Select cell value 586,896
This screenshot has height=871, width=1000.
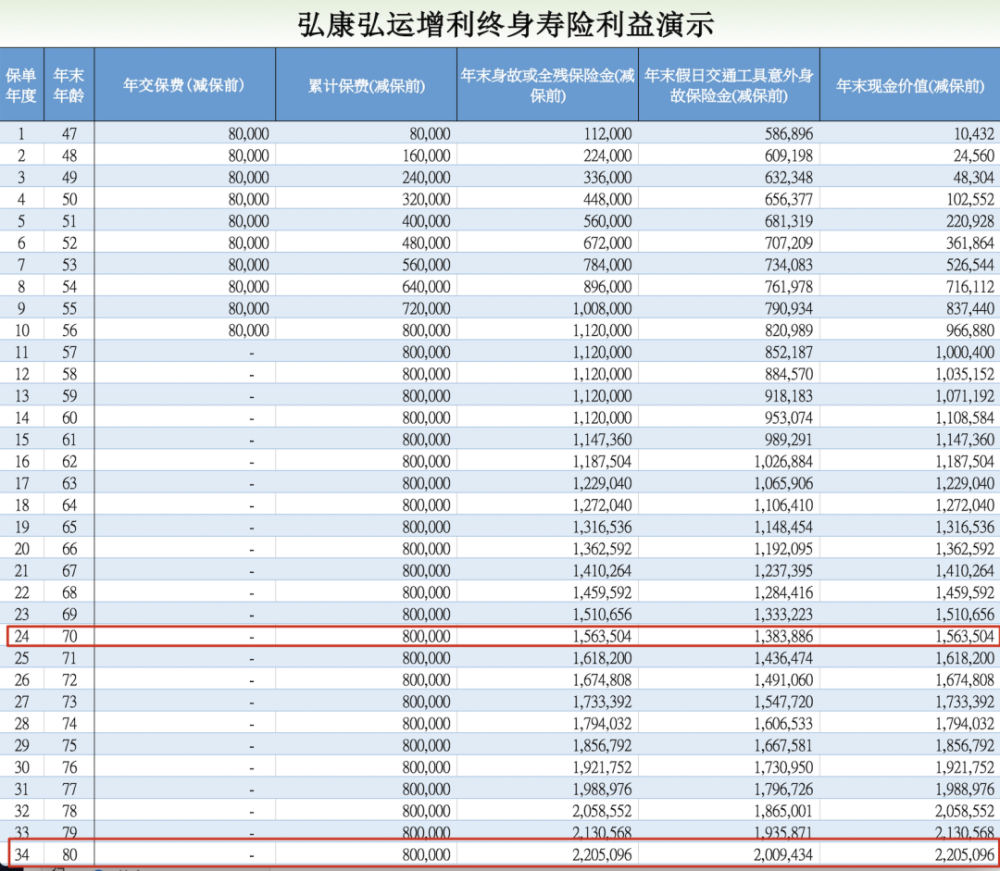(789, 134)
